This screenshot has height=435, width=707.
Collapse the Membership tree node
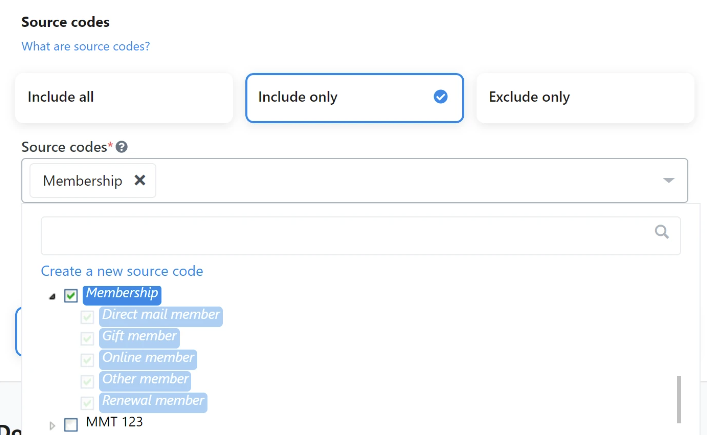pyautogui.click(x=52, y=296)
